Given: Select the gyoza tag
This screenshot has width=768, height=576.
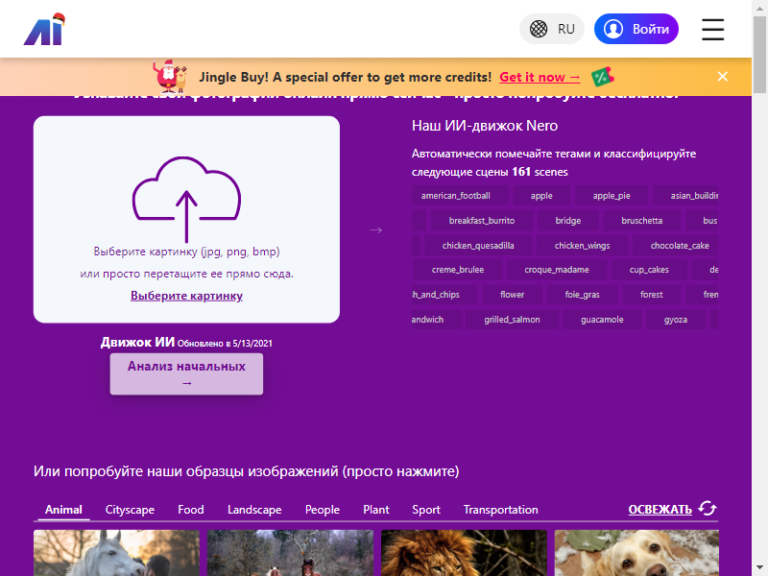Looking at the screenshot, I should pos(675,319).
